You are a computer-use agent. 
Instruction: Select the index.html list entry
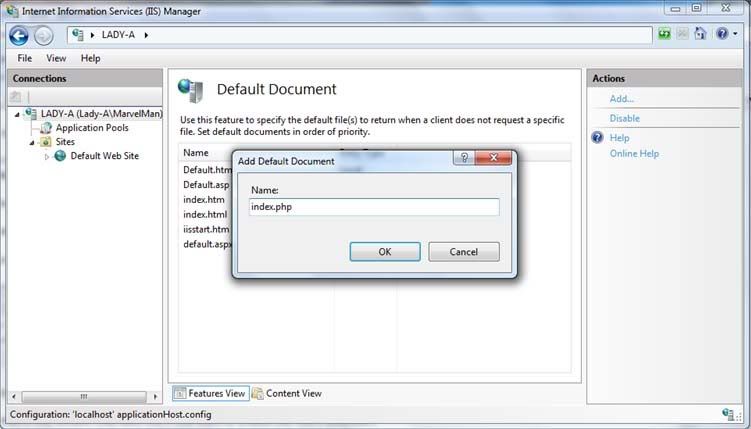(x=205, y=214)
